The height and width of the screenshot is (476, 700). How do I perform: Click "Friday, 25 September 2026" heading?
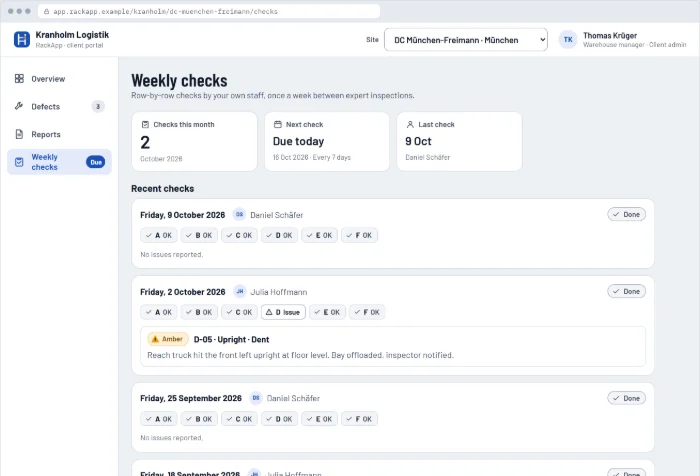click(191, 398)
